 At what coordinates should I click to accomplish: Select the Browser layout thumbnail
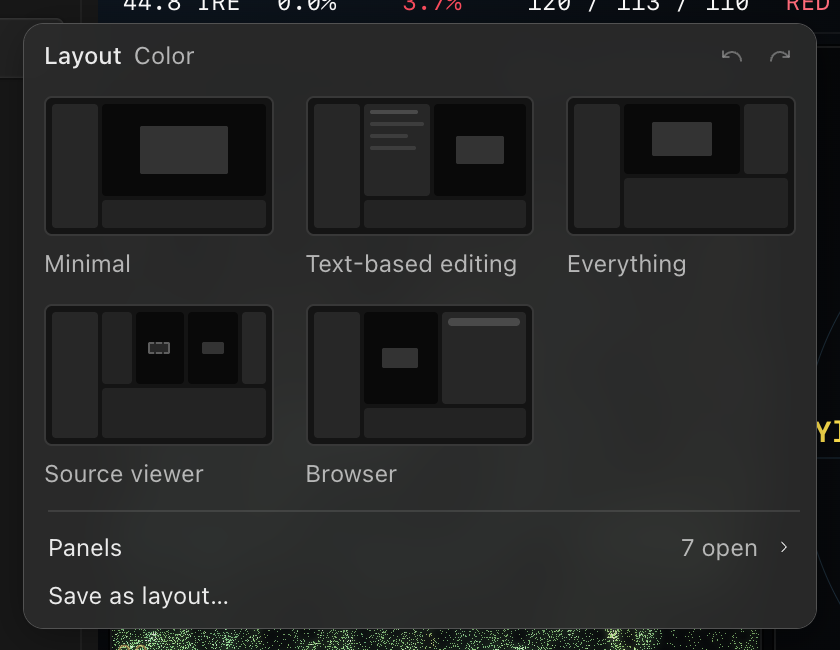pos(419,375)
